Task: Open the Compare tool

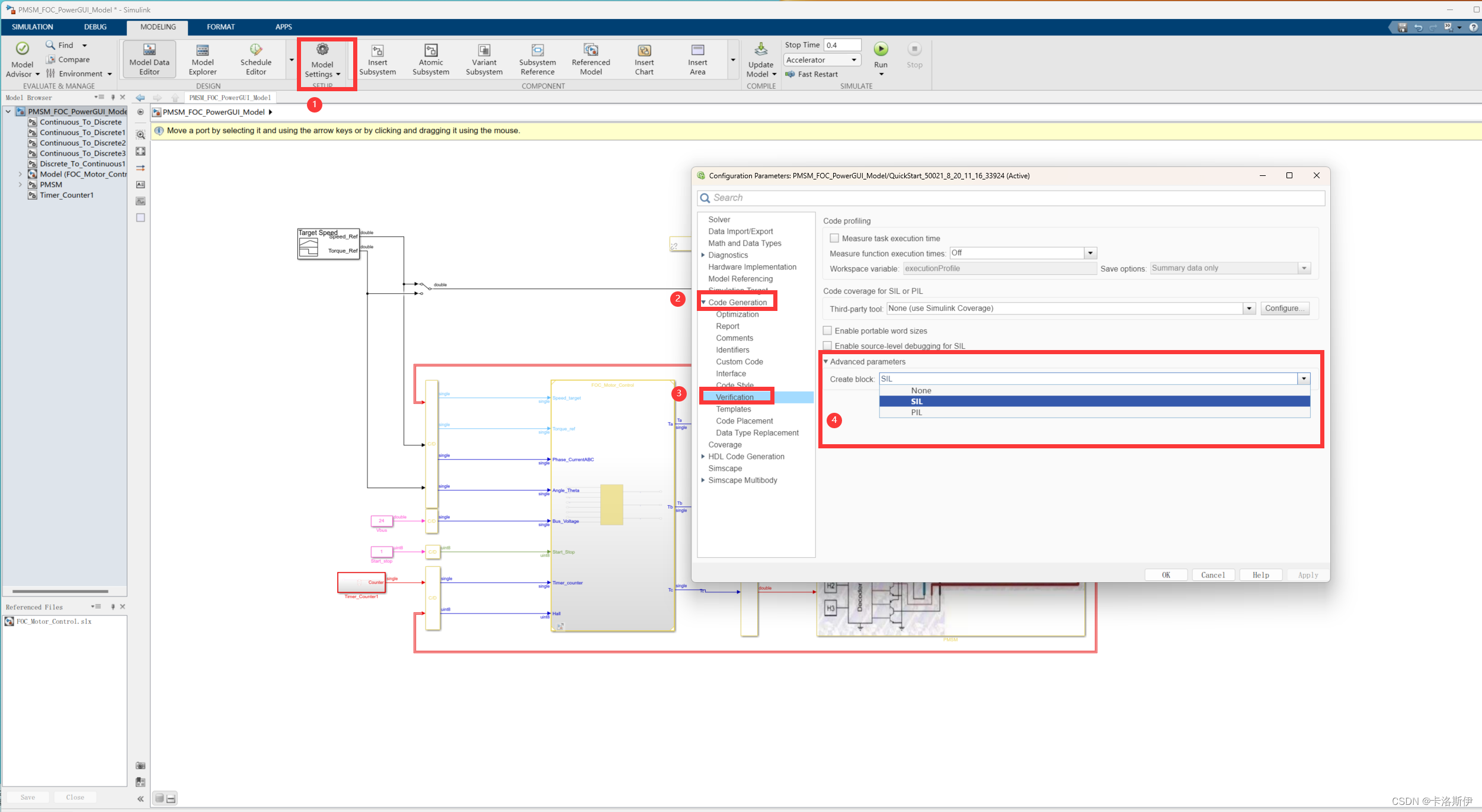Action: coord(68,59)
